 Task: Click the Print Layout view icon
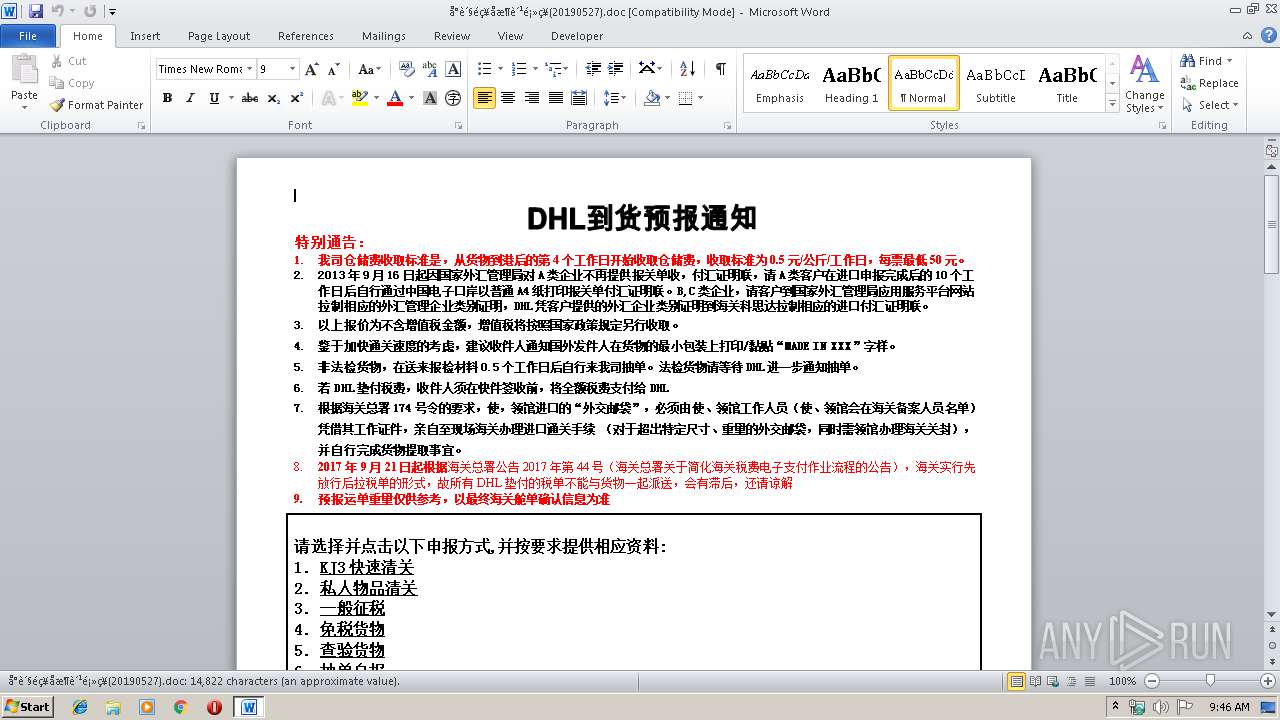coord(1016,681)
